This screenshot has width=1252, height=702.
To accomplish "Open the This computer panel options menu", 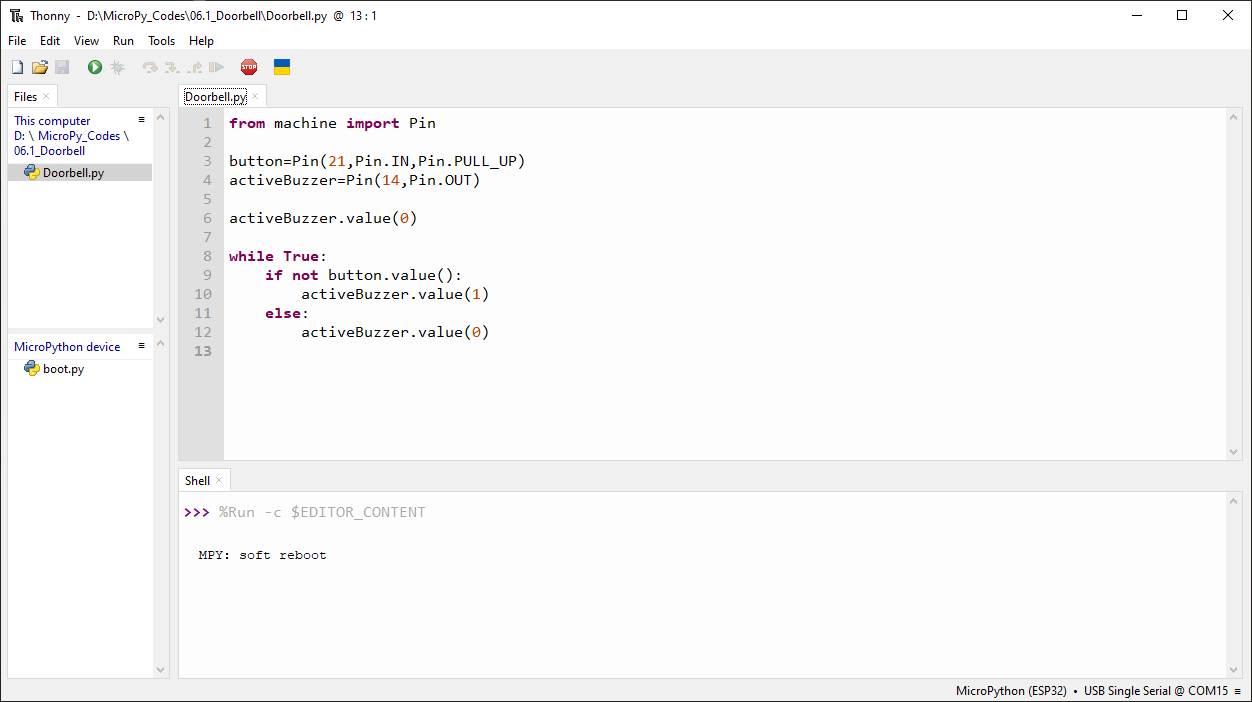I will point(142,120).
